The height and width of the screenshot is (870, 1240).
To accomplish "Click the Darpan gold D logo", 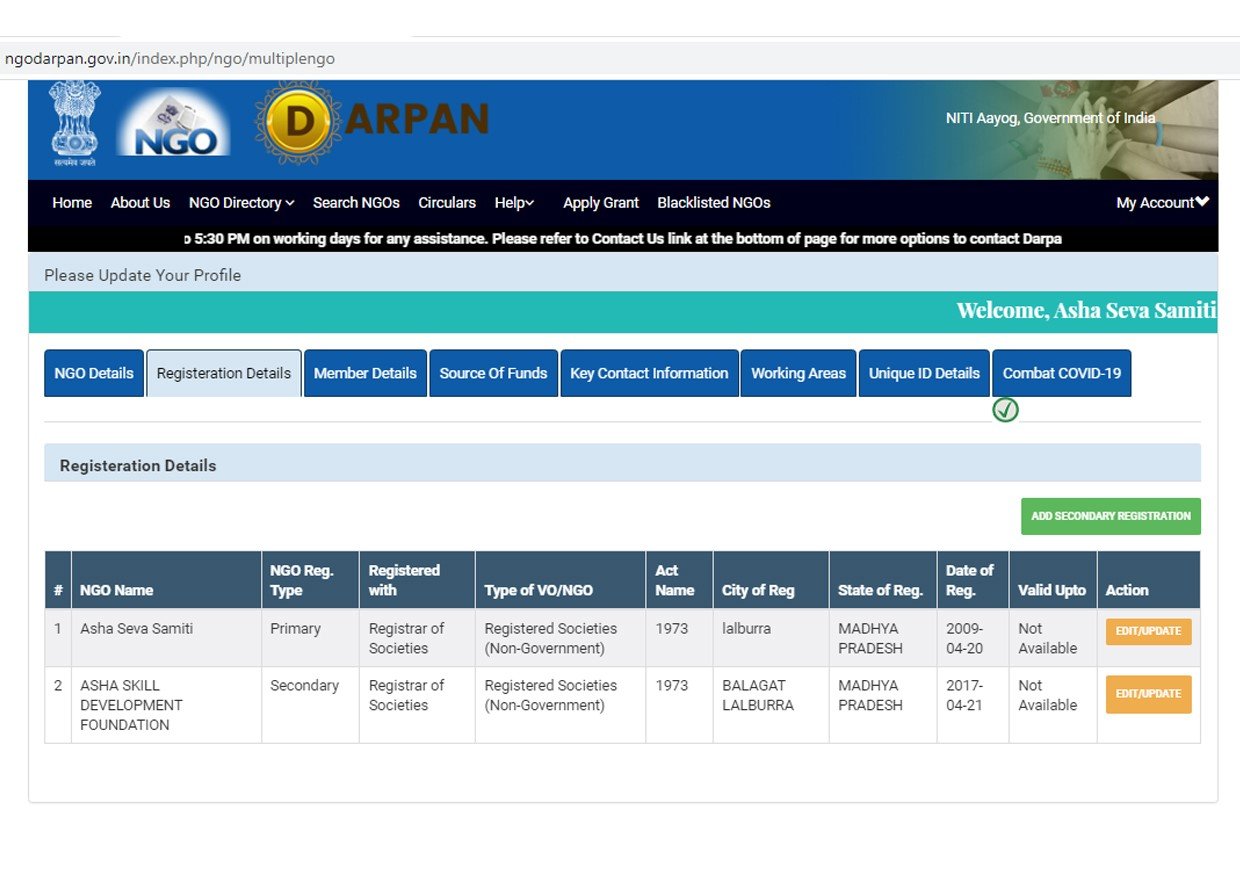I will tap(297, 123).
